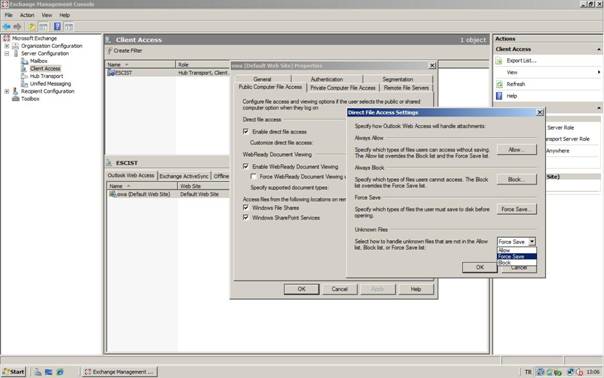Click the Block... button
Viewport: 604px width, 378px height.
tap(516, 180)
